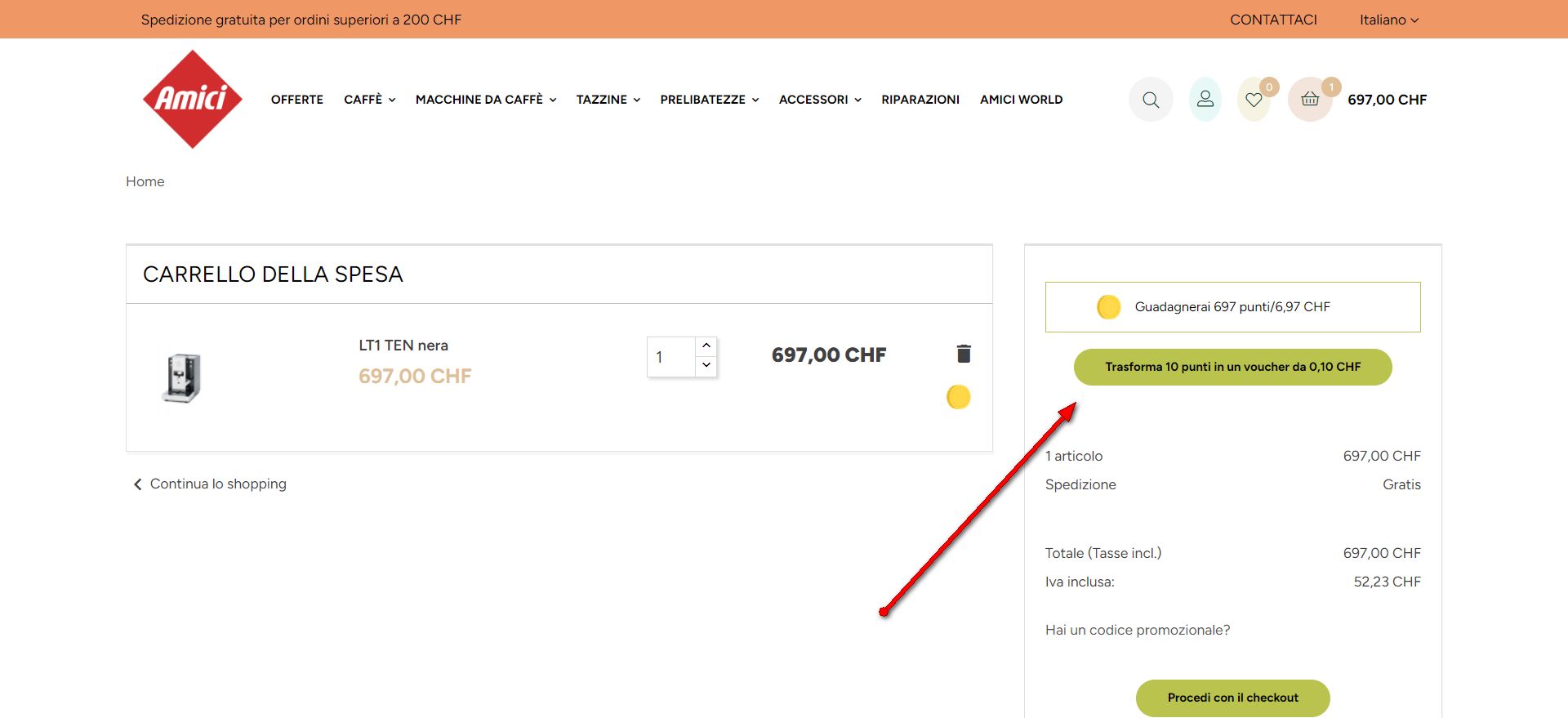Open the AMICI WORLD menu item
Image resolution: width=1568 pixels, height=718 pixels.
(1022, 100)
